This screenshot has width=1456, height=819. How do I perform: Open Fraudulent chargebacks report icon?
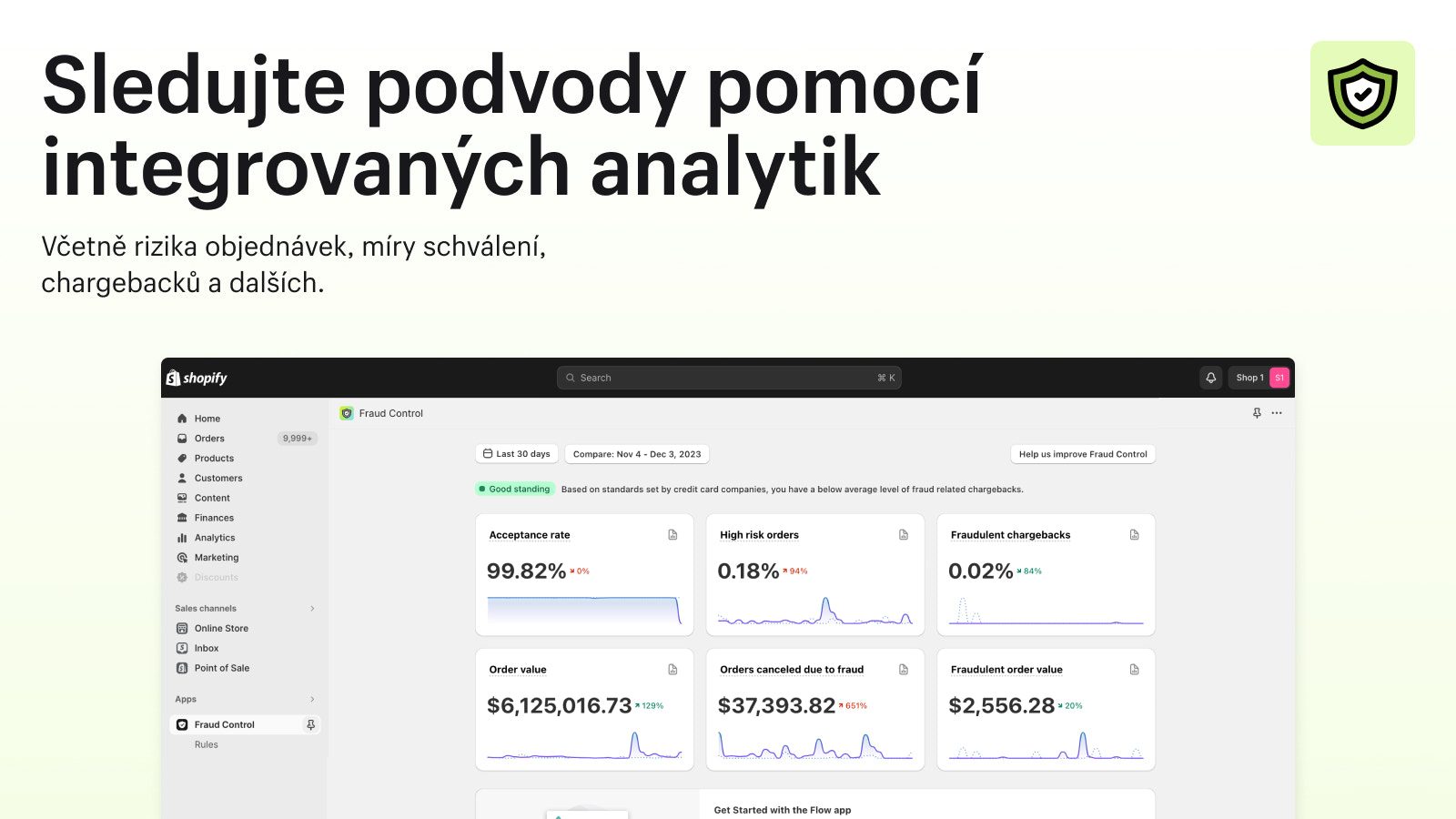pyautogui.click(x=1135, y=535)
